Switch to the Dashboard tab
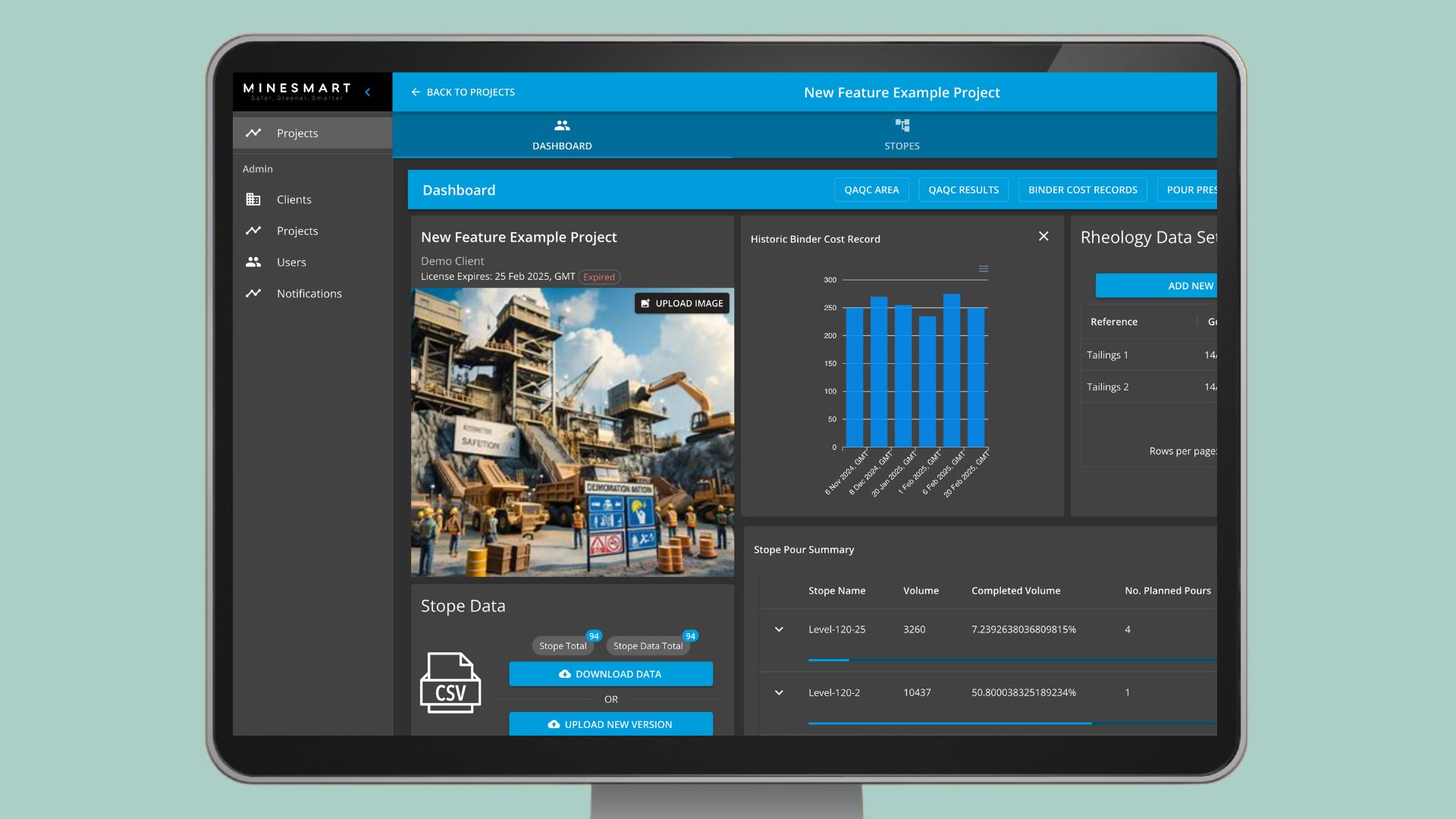The height and width of the screenshot is (819, 1456). coord(562,135)
